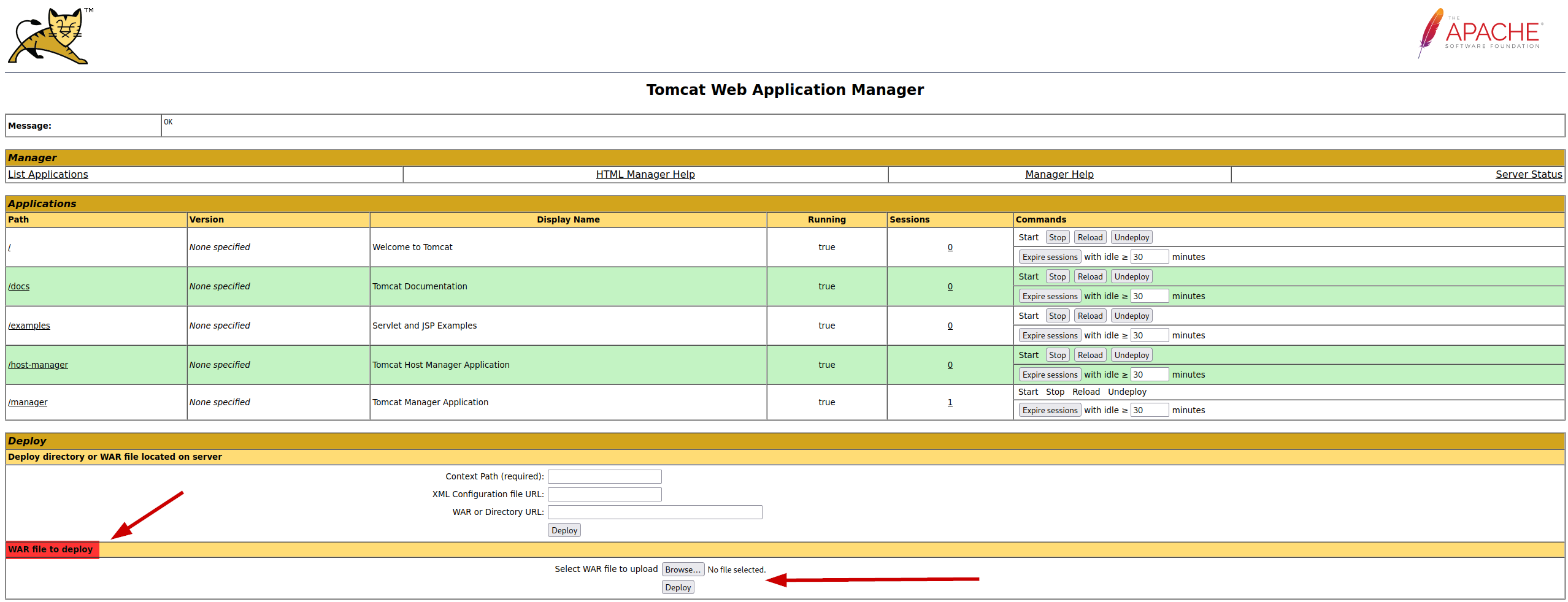View sessions count for /examples
The width and height of the screenshot is (1568, 602).
coord(950,326)
